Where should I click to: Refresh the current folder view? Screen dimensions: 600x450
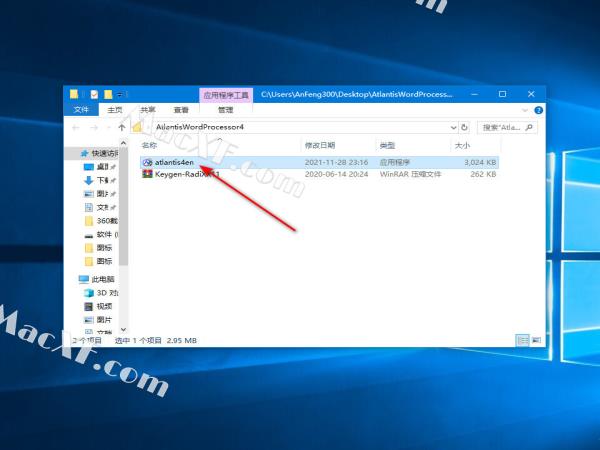(x=465, y=127)
